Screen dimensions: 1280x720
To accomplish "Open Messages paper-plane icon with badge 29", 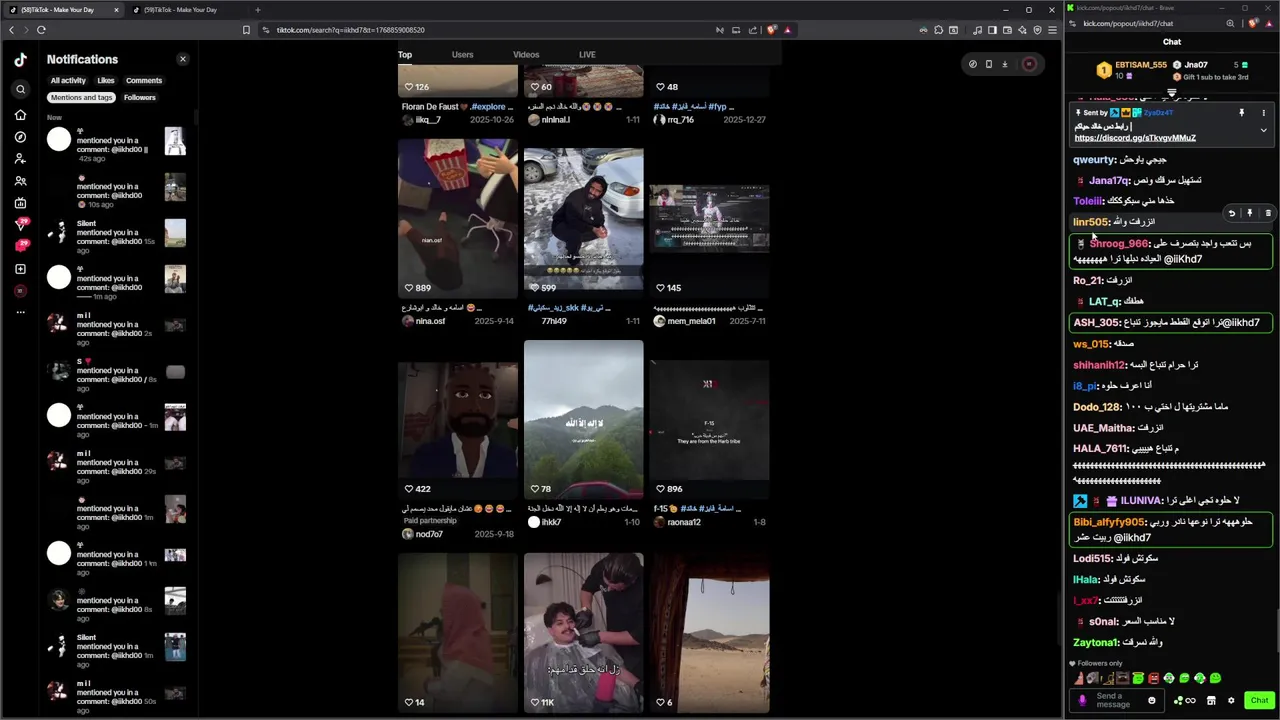I will pyautogui.click(x=20, y=224).
